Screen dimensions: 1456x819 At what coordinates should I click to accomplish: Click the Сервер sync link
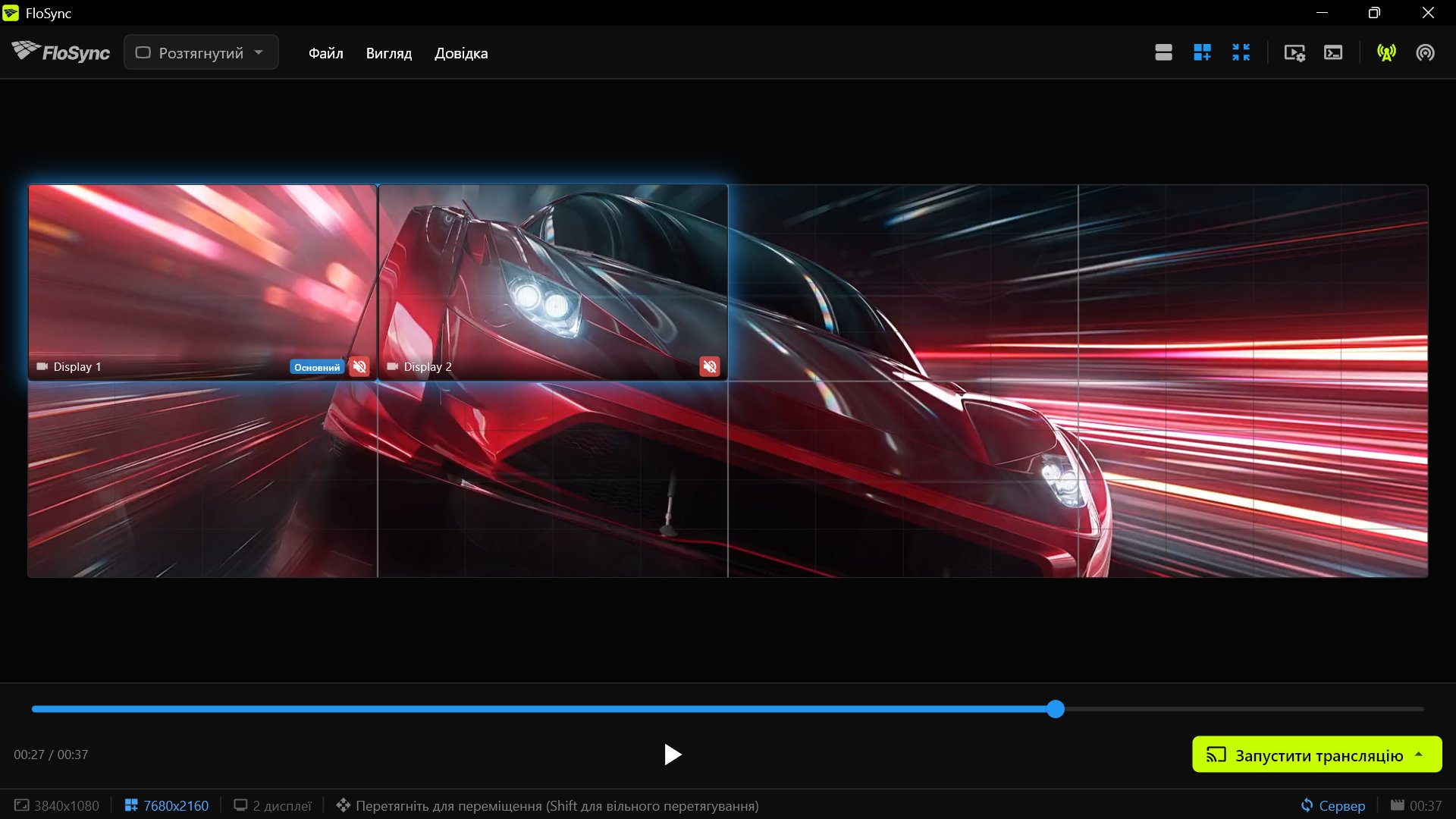click(1333, 805)
